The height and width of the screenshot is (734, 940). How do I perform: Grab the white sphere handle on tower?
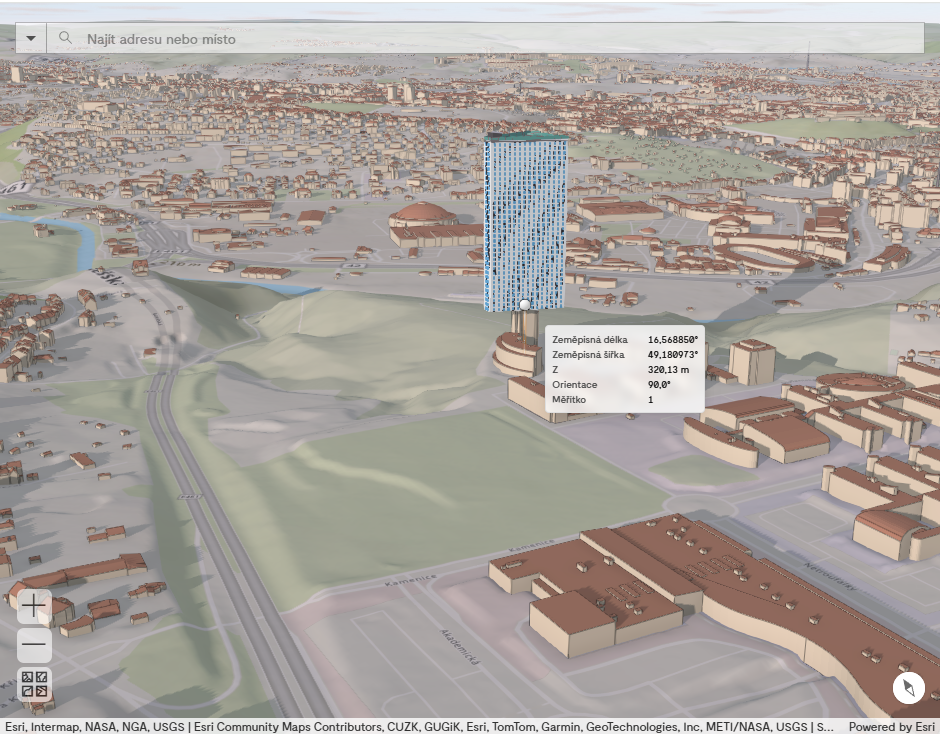click(x=524, y=304)
